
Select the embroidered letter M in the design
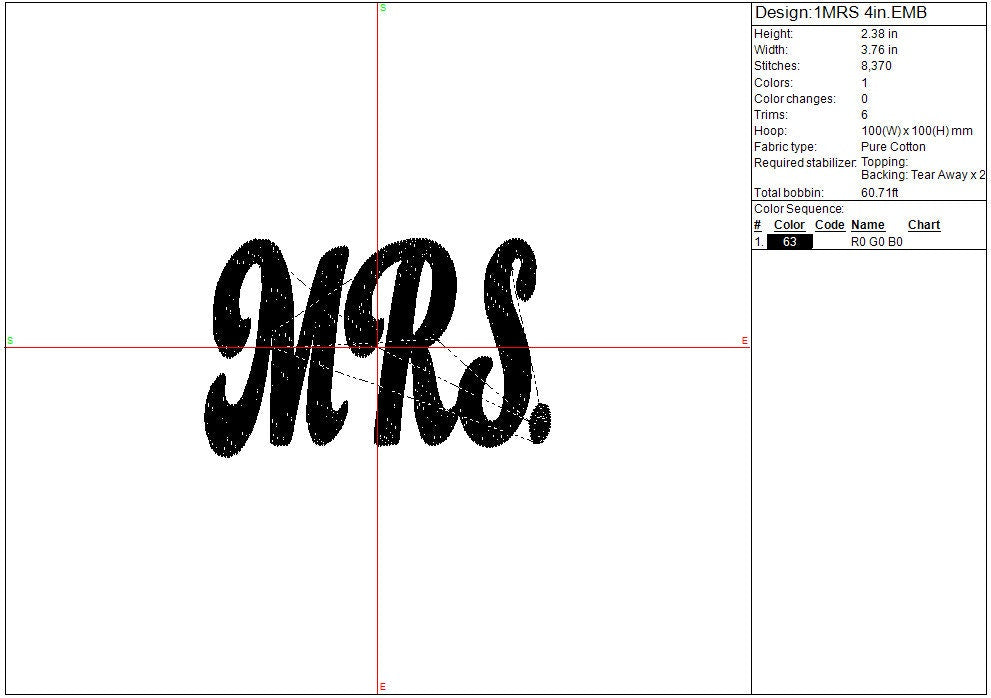(277, 345)
